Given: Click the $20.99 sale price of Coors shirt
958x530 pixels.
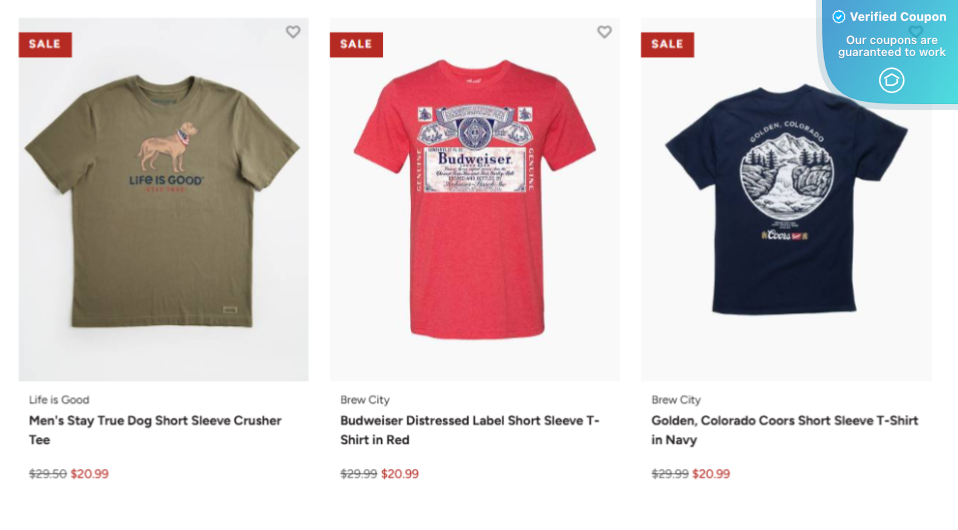Looking at the screenshot, I should 711,474.
